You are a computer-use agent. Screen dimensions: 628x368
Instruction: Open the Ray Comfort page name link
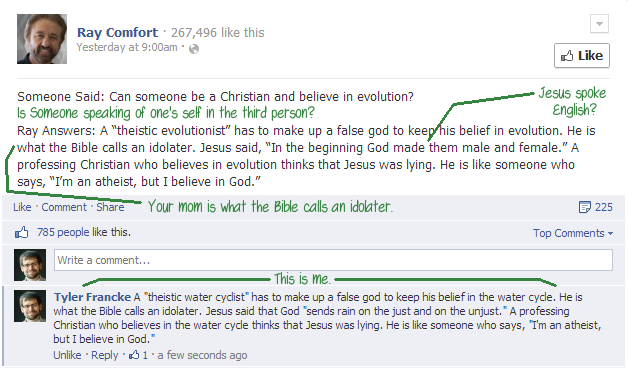pyautogui.click(x=117, y=32)
